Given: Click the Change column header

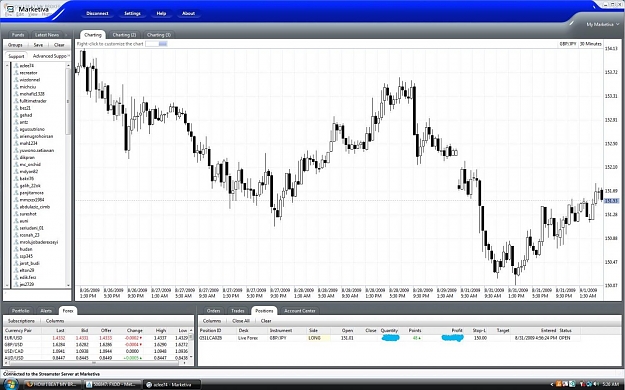Looking at the screenshot, I should pos(134,331).
